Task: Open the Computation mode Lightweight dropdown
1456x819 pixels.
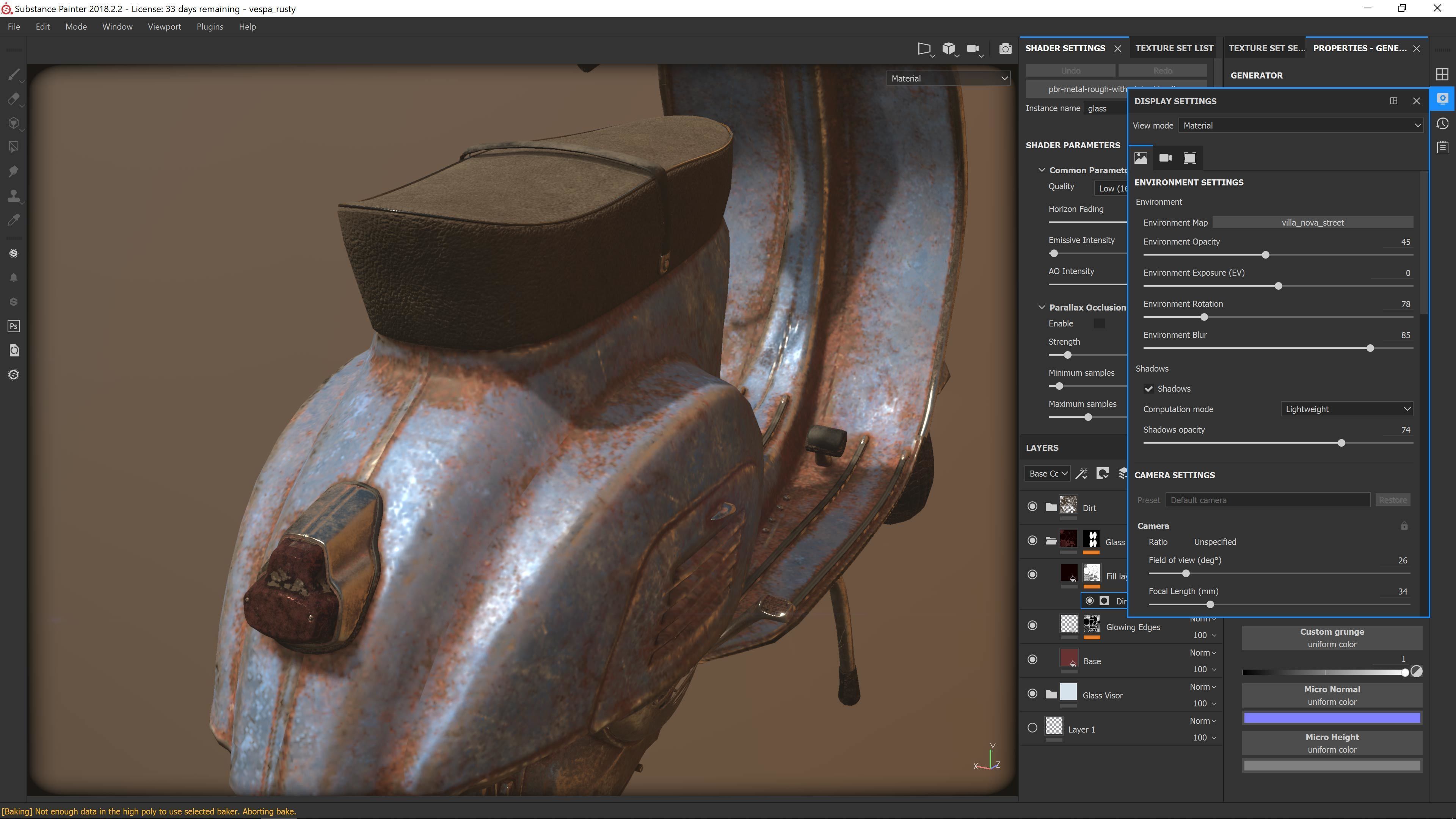Action: click(x=1347, y=409)
